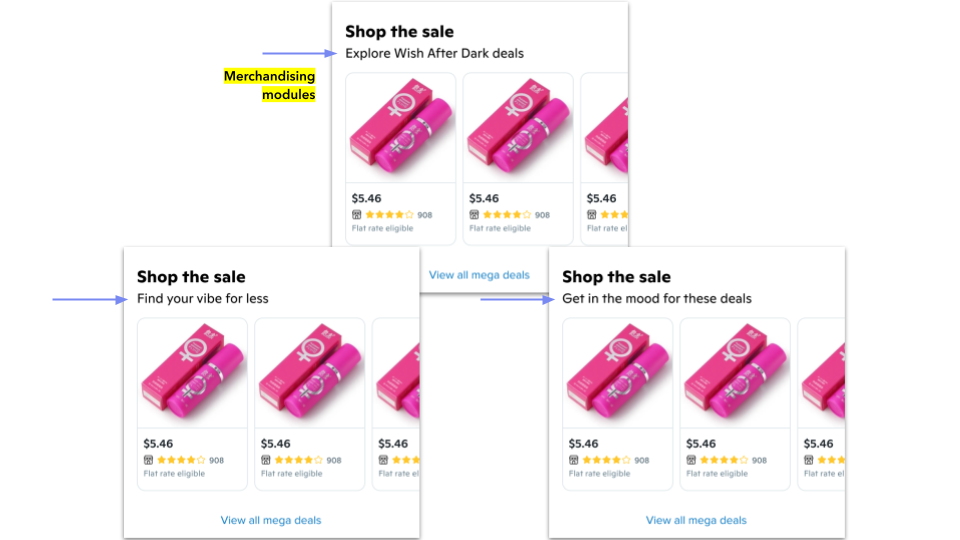
Task: Click star rating of second product in Find your vibe module
Action: pyautogui.click(x=299, y=460)
